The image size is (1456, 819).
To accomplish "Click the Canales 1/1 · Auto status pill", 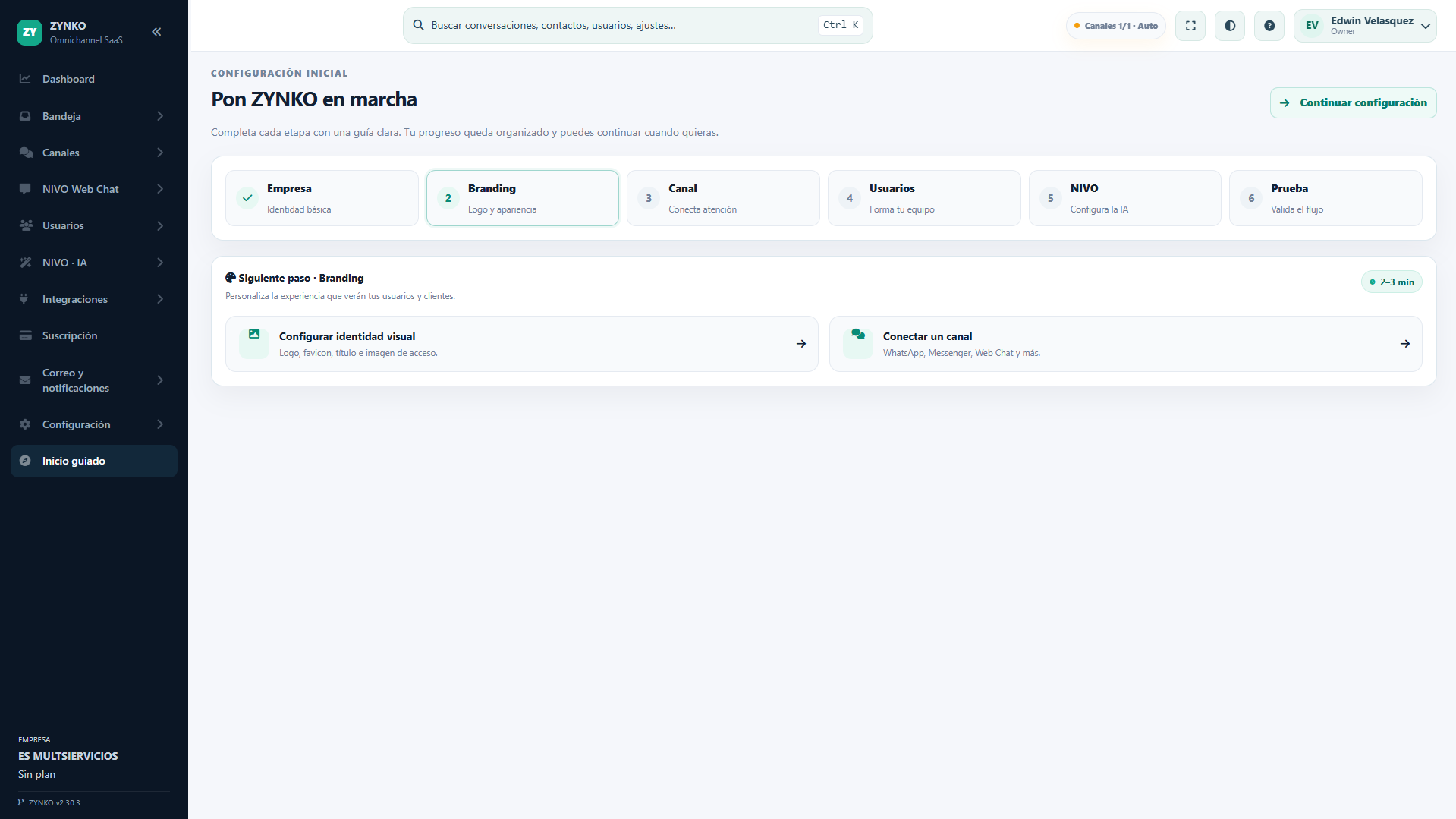I will [x=1116, y=26].
